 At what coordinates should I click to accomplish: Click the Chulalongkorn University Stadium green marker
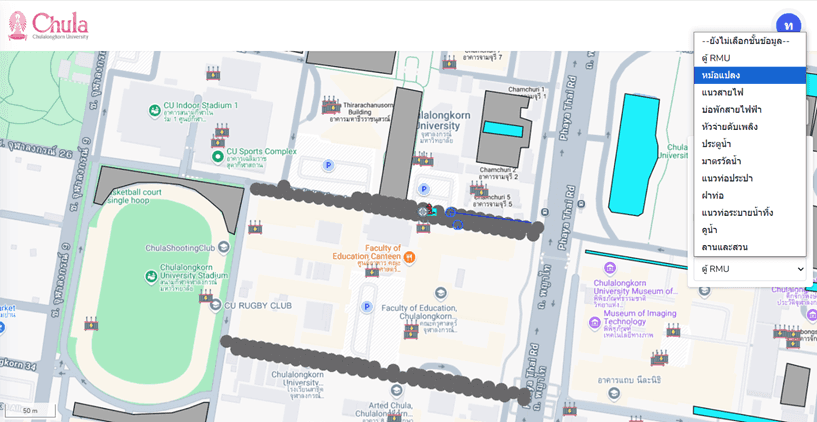(x=151, y=275)
